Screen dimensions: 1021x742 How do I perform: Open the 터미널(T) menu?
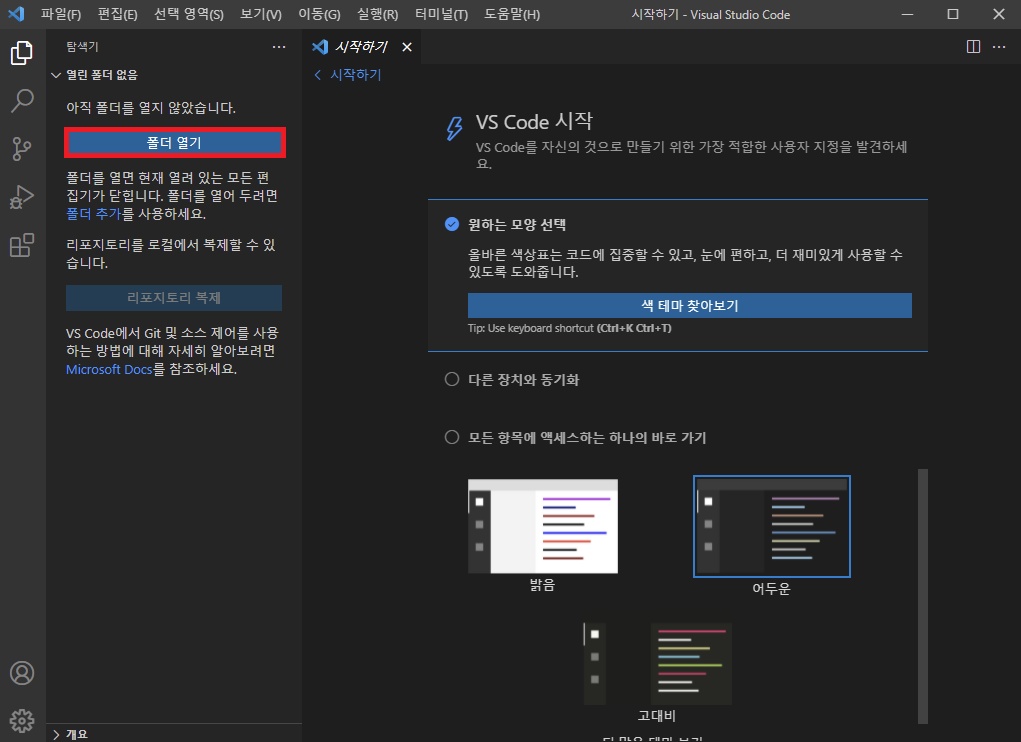[441, 14]
